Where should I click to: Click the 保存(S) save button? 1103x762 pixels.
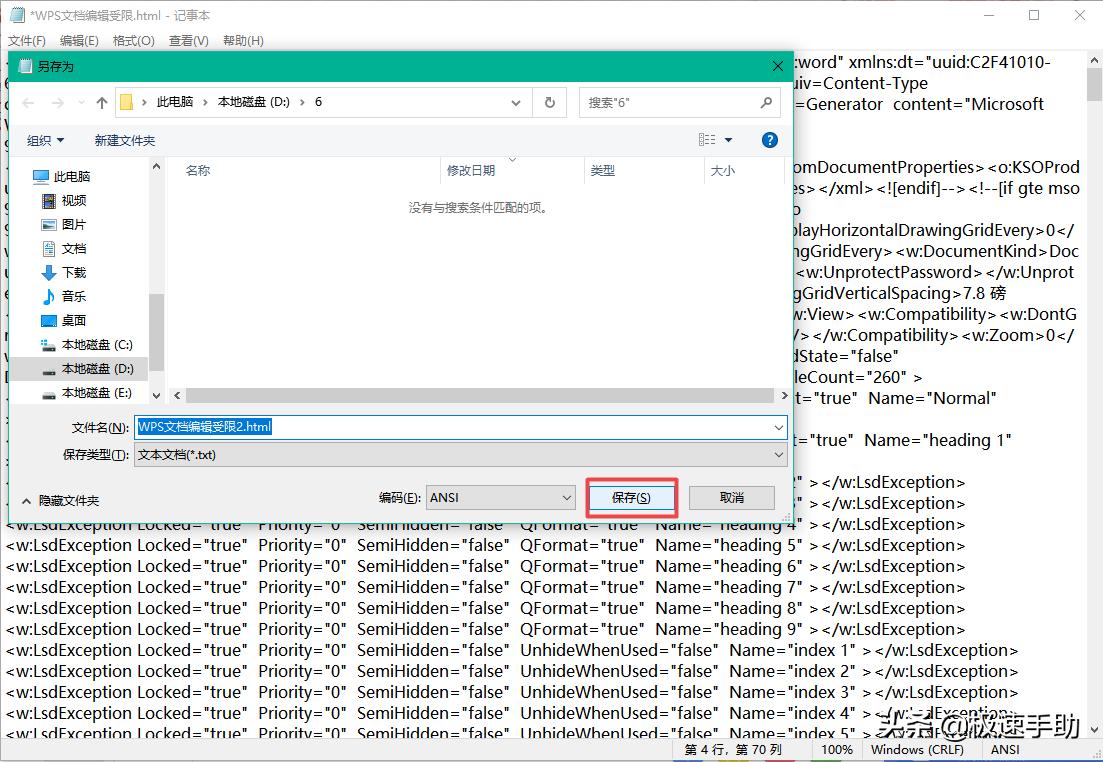tap(631, 497)
